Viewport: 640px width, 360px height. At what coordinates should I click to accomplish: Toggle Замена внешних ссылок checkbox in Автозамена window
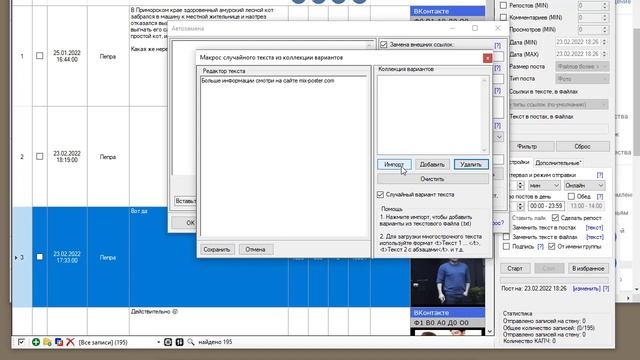coord(383,44)
